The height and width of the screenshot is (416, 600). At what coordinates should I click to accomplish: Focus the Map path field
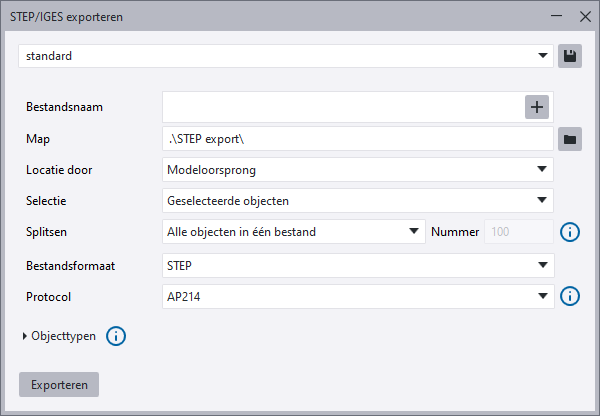(357, 139)
